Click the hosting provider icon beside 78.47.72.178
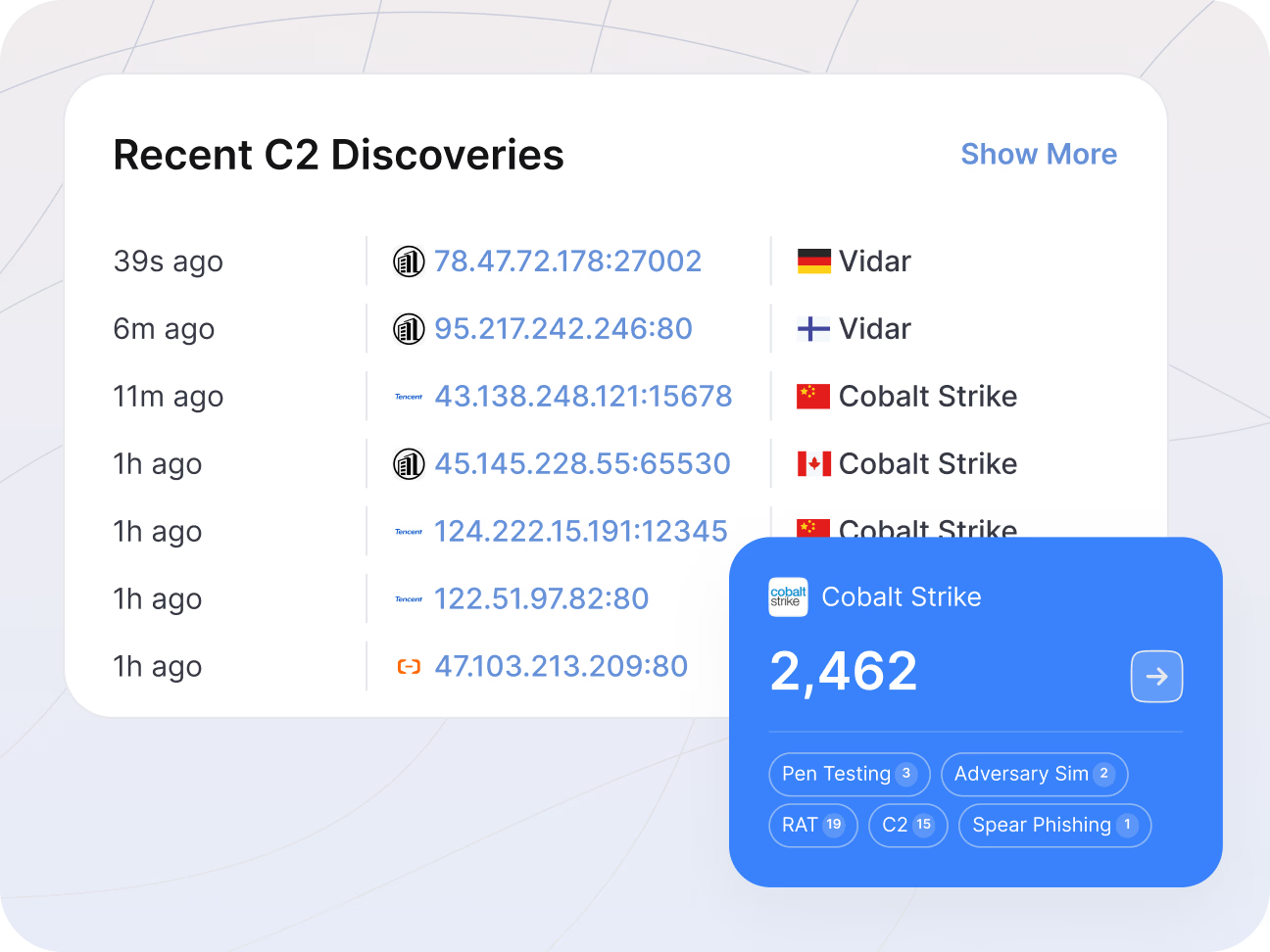This screenshot has width=1270, height=952. coord(409,262)
